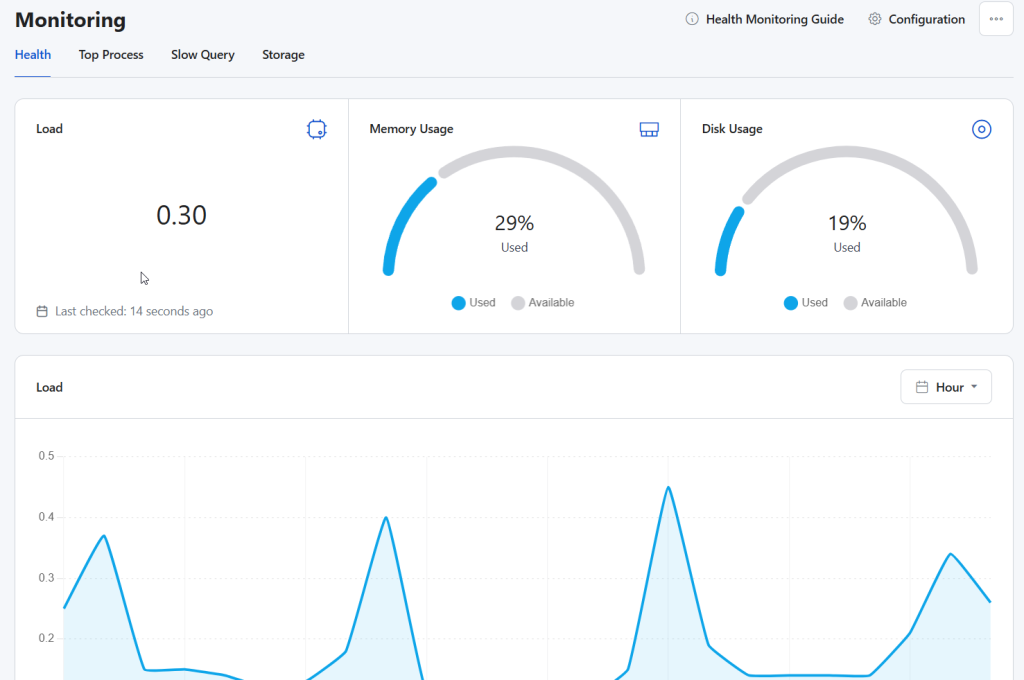Image resolution: width=1024 pixels, height=680 pixels.
Task: Click the gear icon next to Configuration
Action: tap(875, 19)
